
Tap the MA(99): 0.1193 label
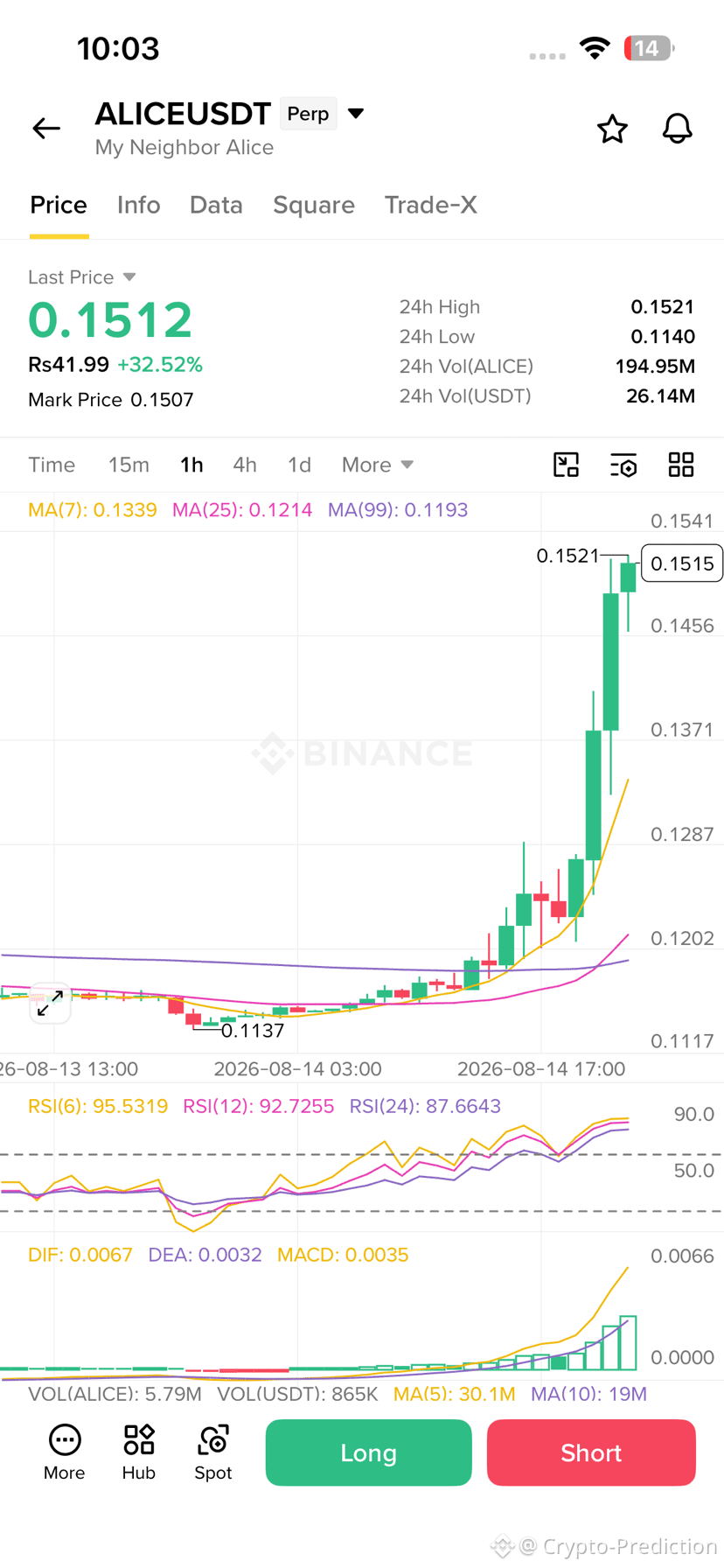398,510
